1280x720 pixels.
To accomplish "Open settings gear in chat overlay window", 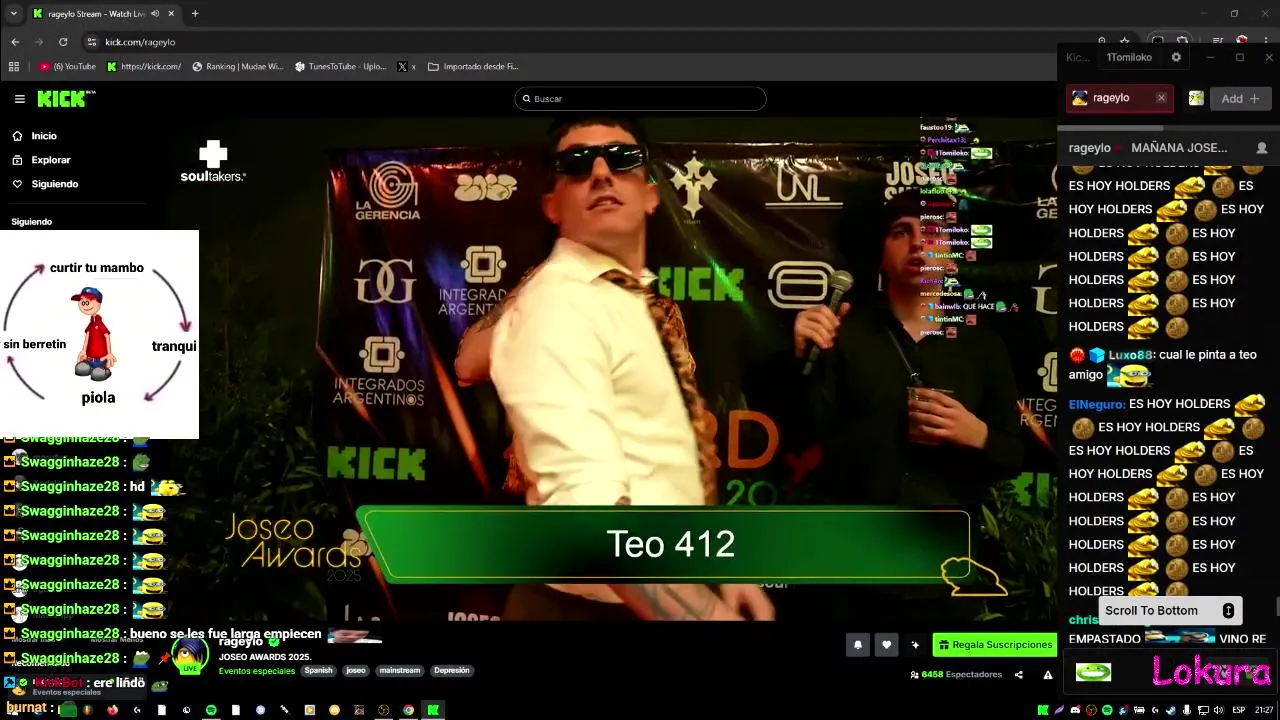I will [x=1176, y=57].
